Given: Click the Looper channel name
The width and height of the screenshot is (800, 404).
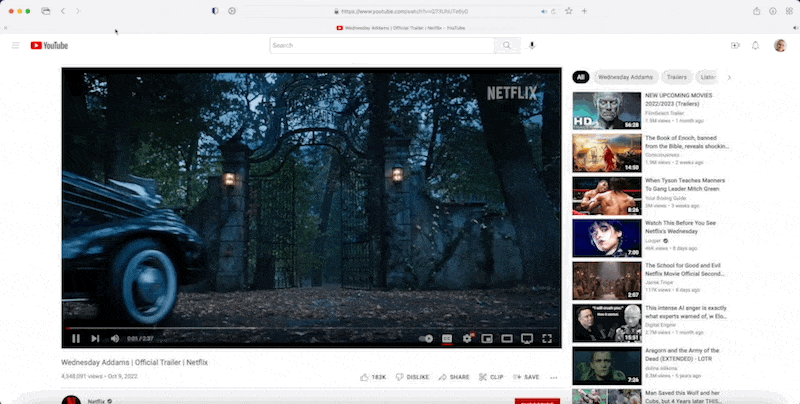Looking at the screenshot, I should click(653, 241).
